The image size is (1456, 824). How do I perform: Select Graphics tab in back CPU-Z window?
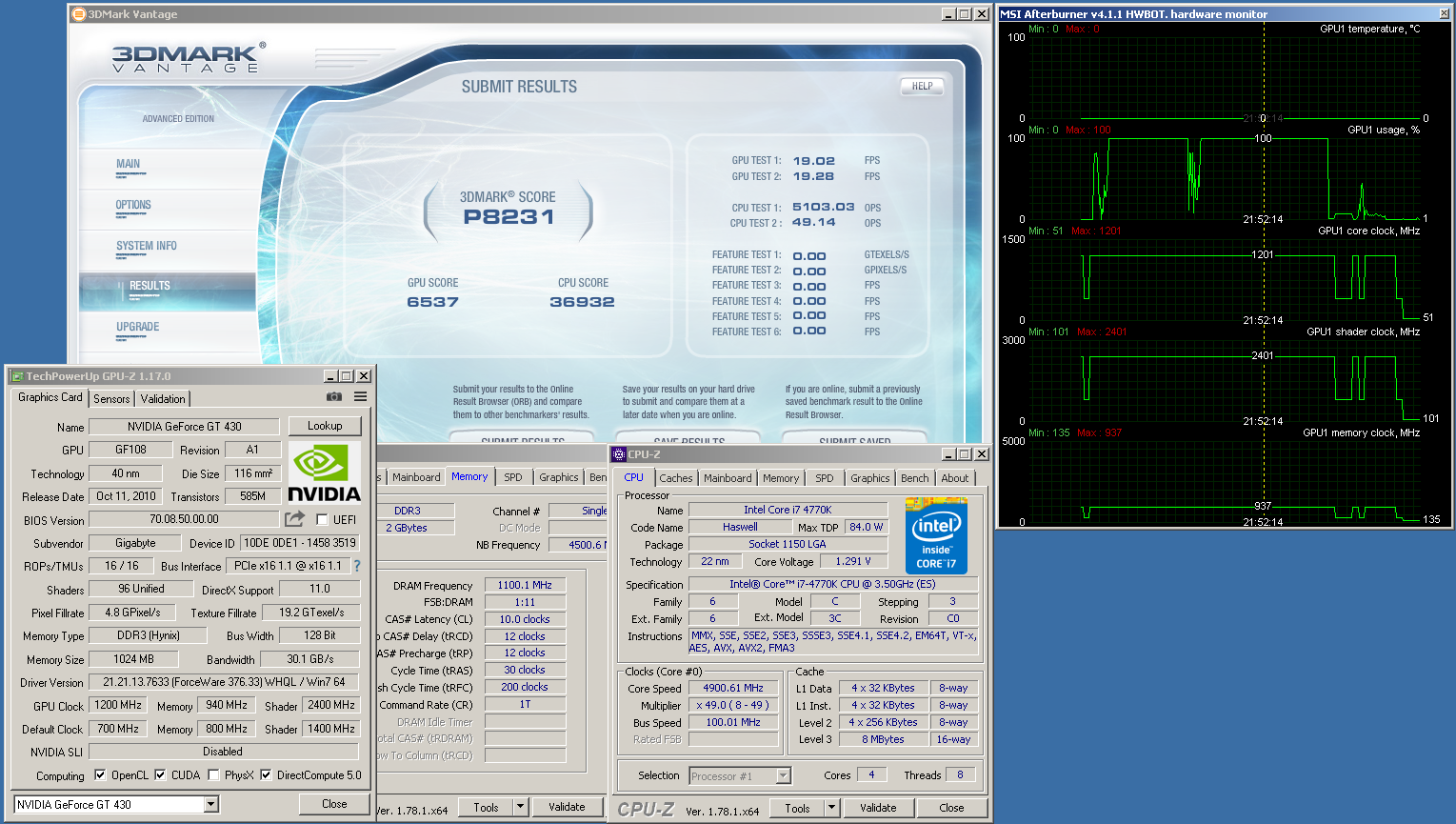tap(559, 477)
